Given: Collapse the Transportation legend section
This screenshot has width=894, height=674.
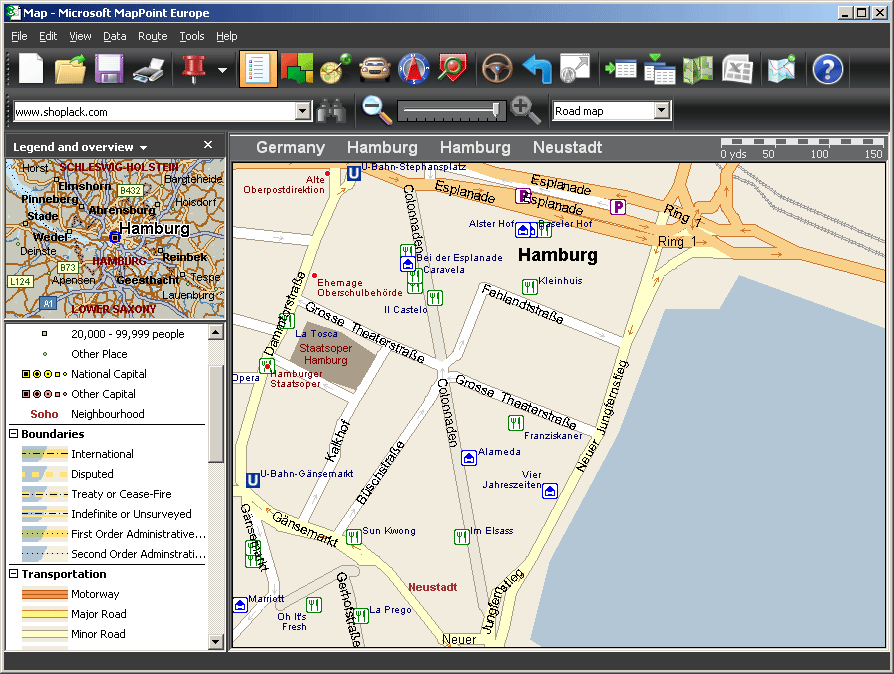Looking at the screenshot, I should (x=14, y=574).
